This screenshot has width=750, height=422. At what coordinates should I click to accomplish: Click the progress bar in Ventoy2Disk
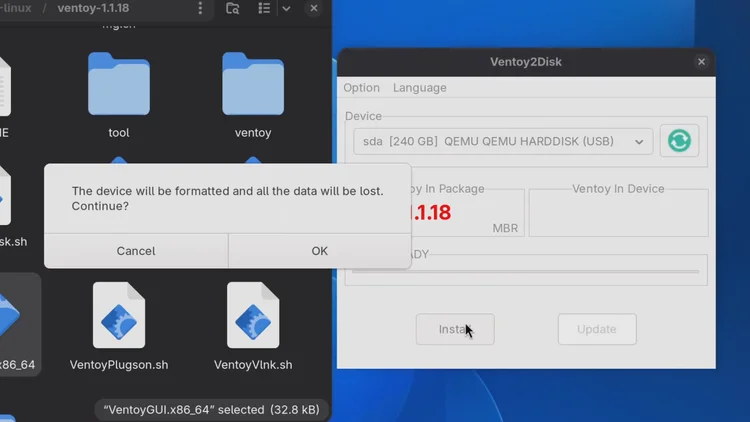525,271
